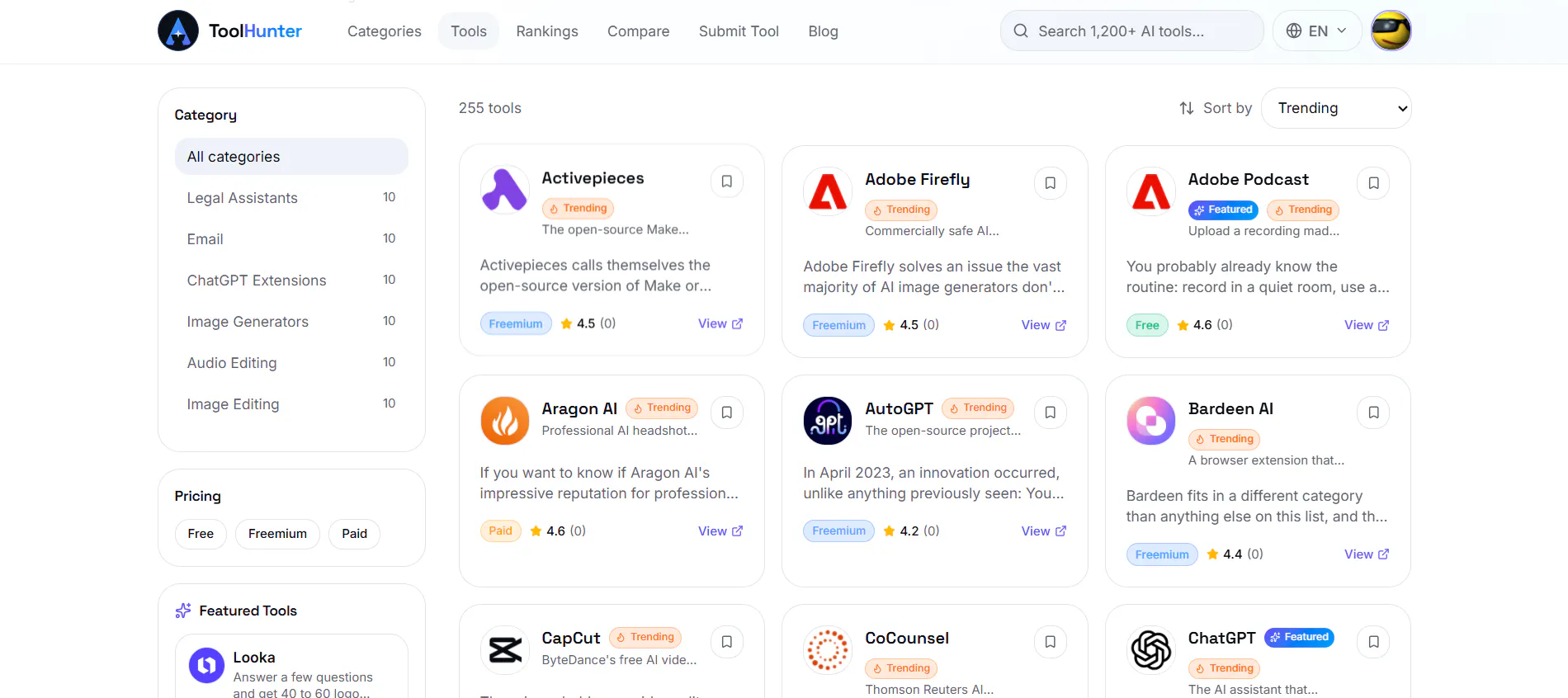Filter by Email category

tap(291, 239)
